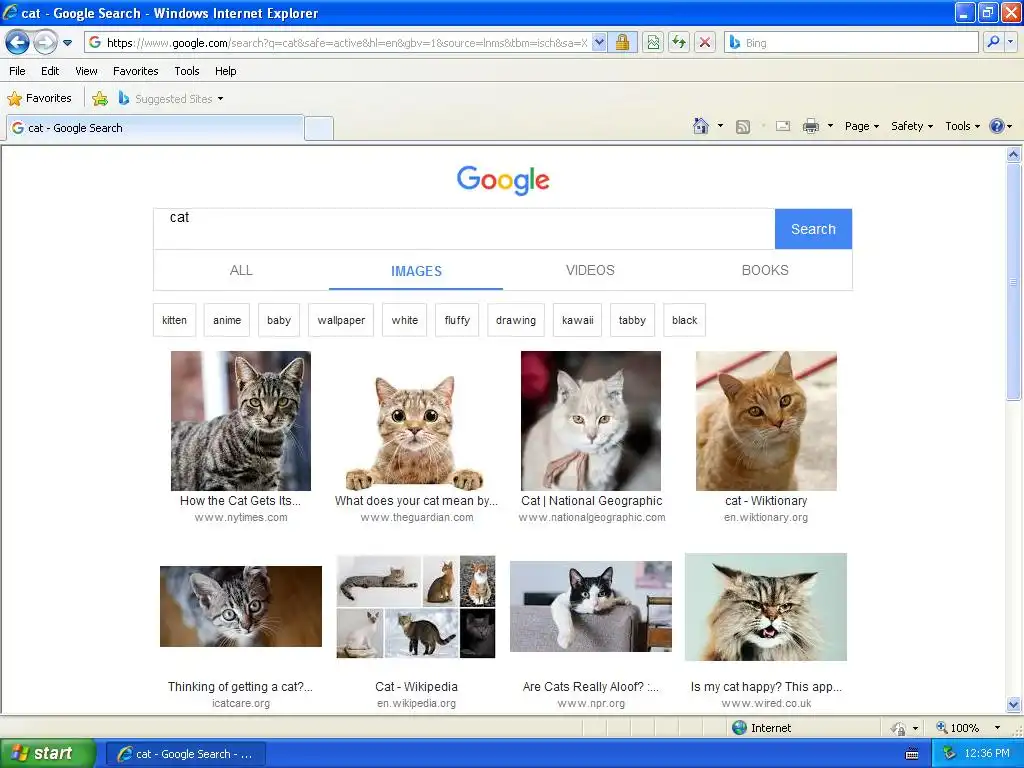Select the IMAGES tab
Screen dimensions: 1024x768
coord(416,270)
